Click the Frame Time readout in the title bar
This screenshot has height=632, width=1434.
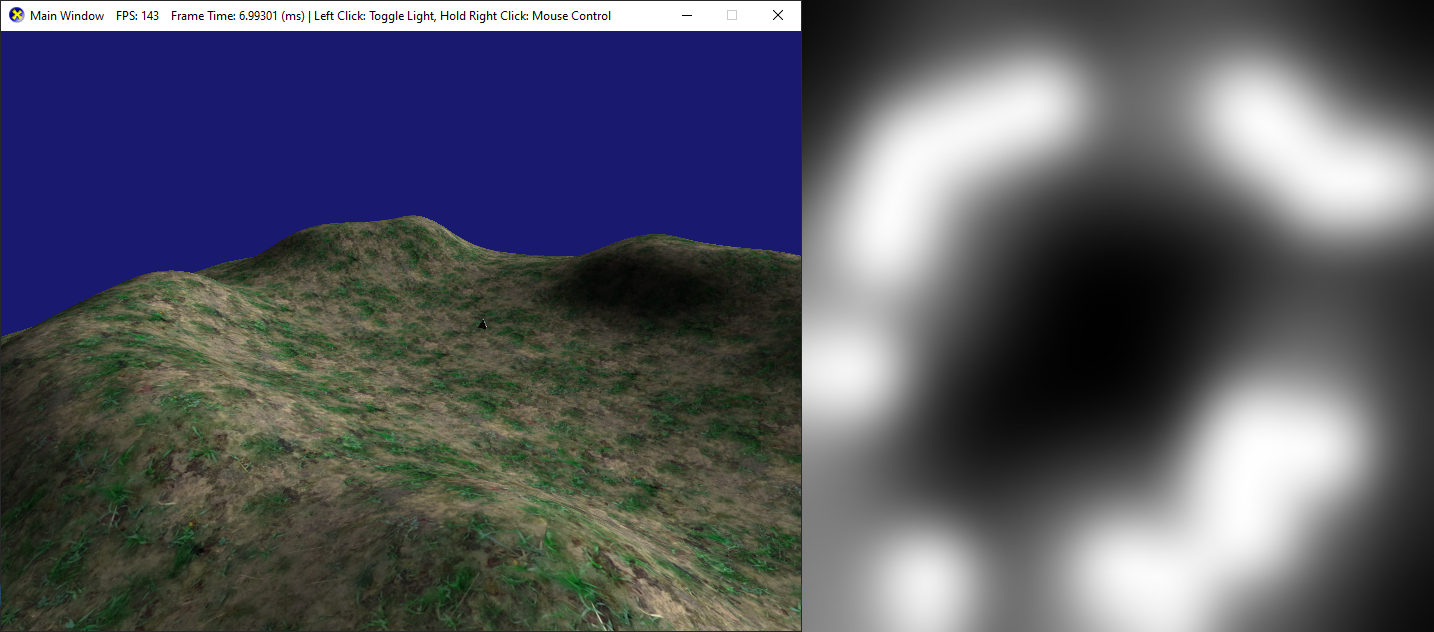point(237,16)
